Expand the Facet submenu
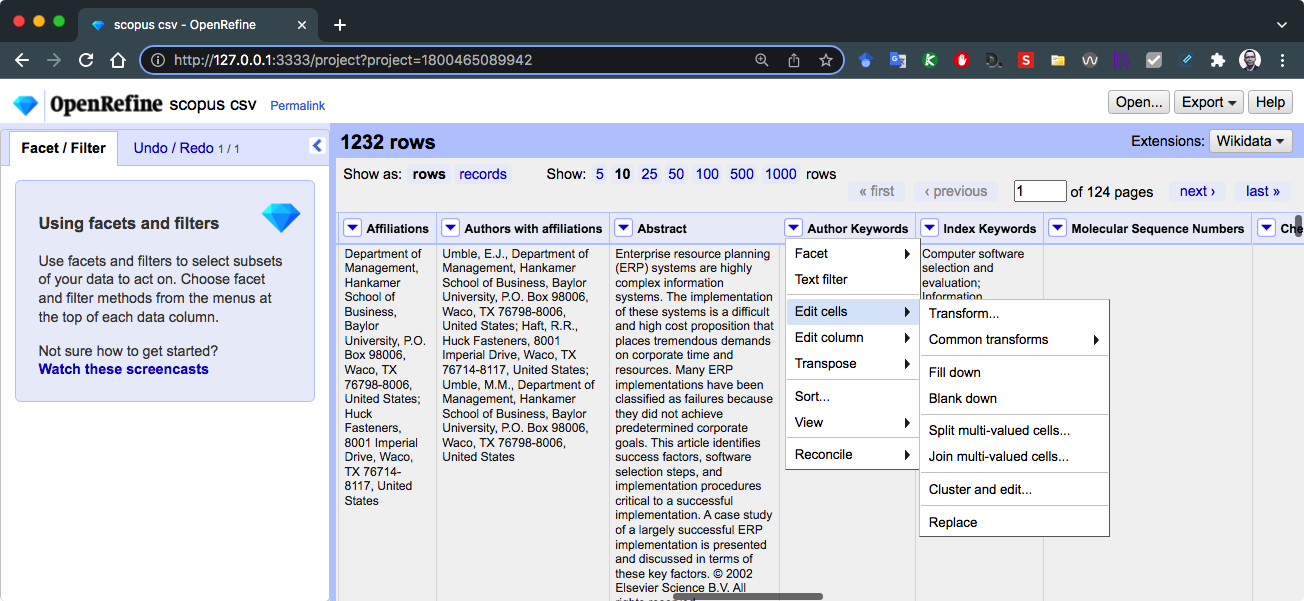The width and height of the screenshot is (1304, 601). tap(852, 253)
